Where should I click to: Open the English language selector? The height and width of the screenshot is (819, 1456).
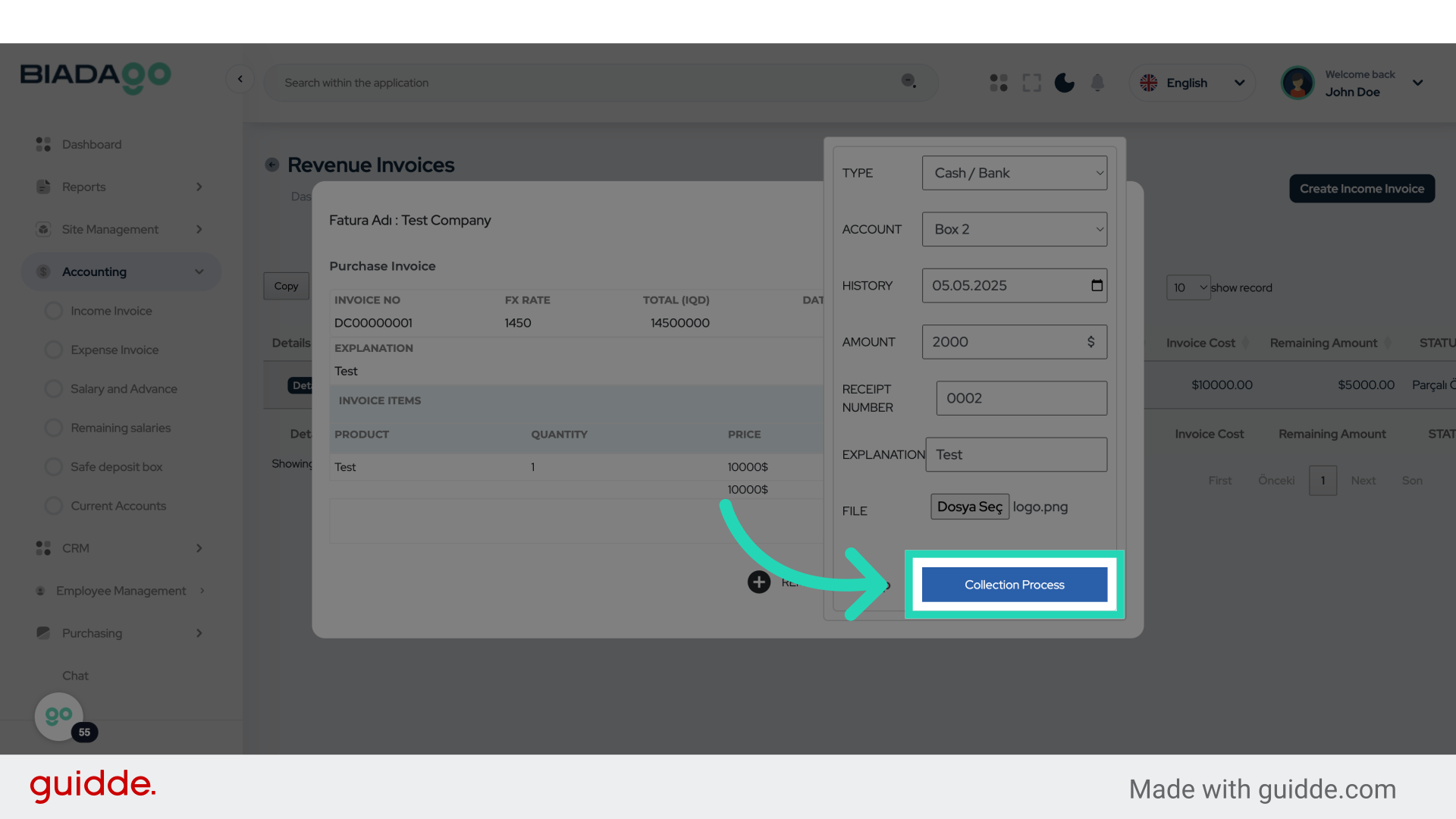coord(1191,83)
